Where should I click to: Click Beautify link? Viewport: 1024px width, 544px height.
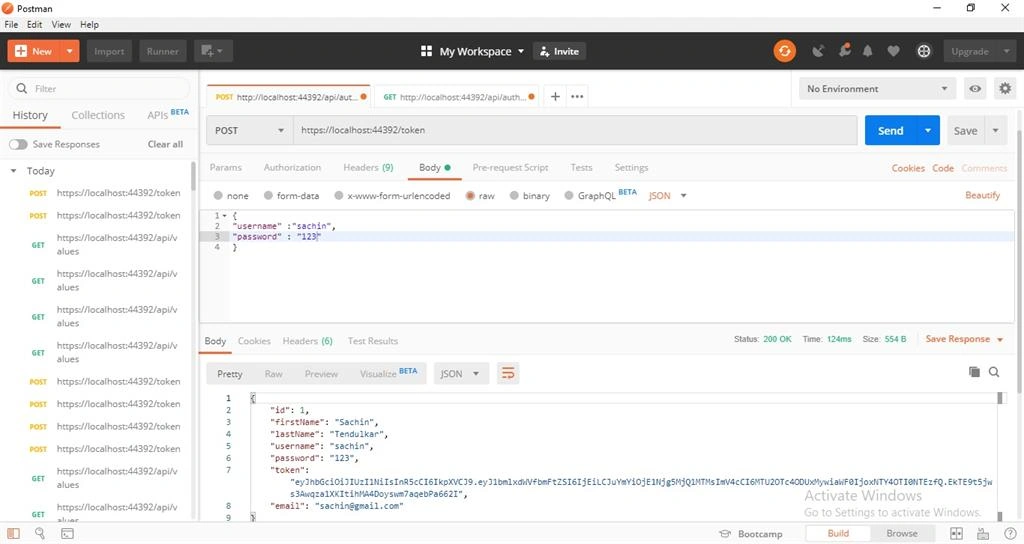[x=982, y=195]
